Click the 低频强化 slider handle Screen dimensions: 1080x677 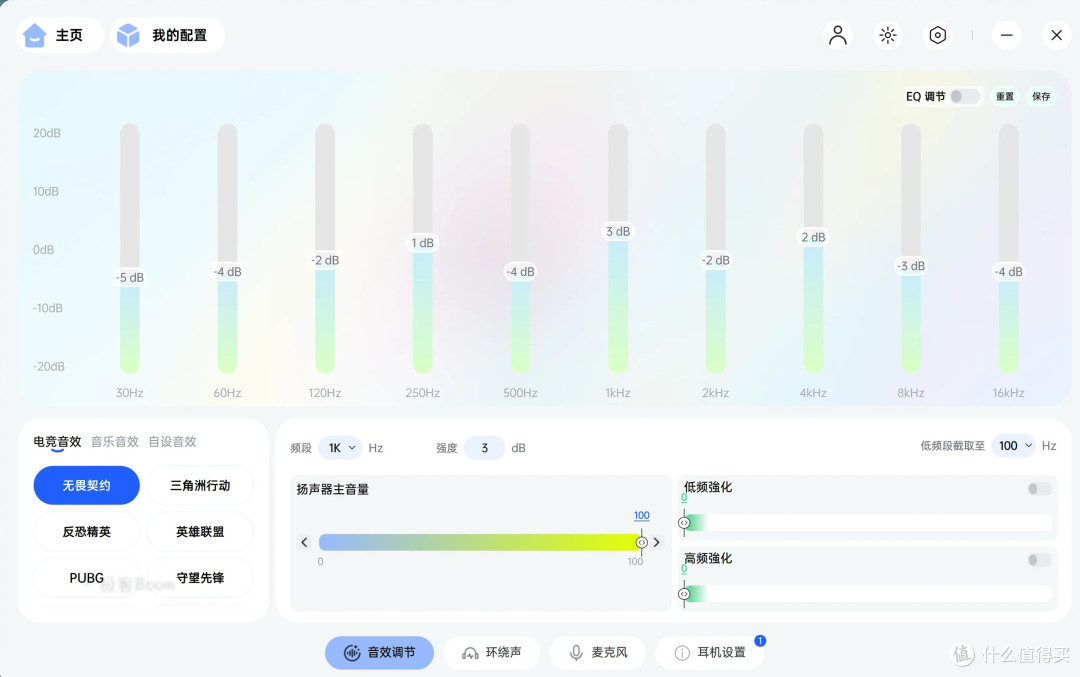(684, 523)
